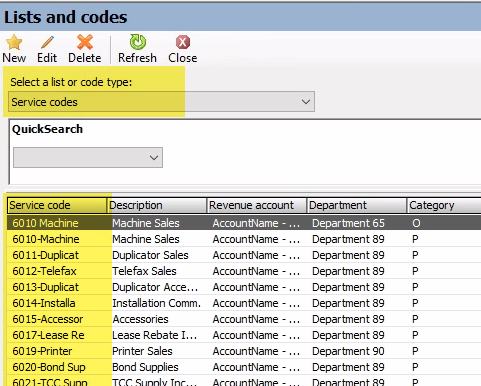Click the Telefax Sales description cell

pyautogui.click(x=144, y=271)
